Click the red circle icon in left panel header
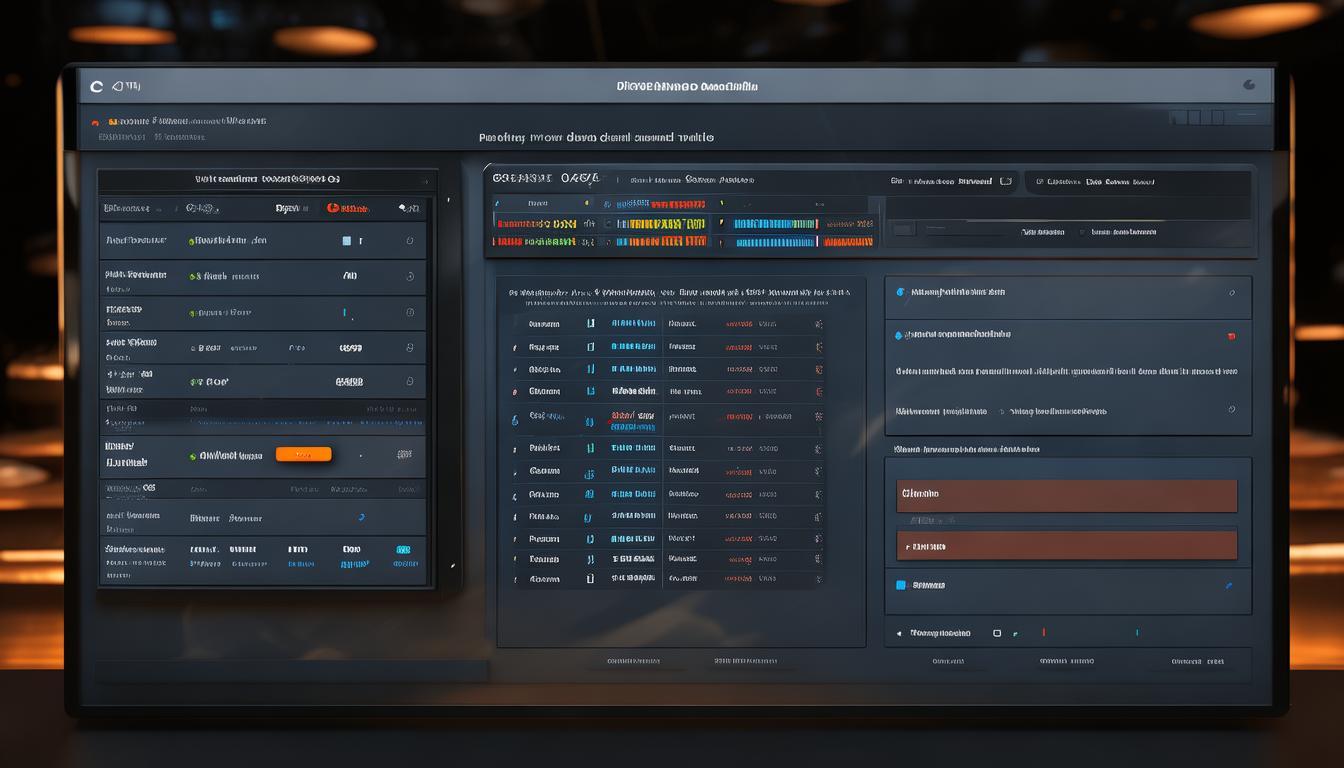The height and width of the screenshot is (768, 1344). (333, 208)
